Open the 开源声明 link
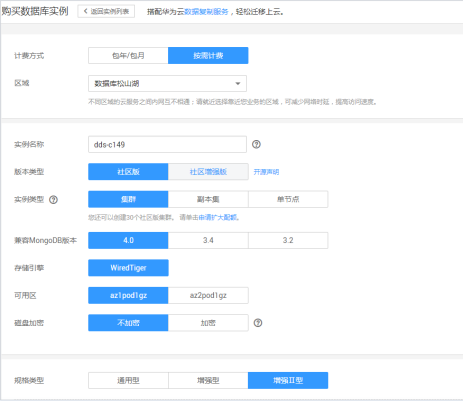The width and height of the screenshot is (464, 402). pyautogui.click(x=266, y=172)
